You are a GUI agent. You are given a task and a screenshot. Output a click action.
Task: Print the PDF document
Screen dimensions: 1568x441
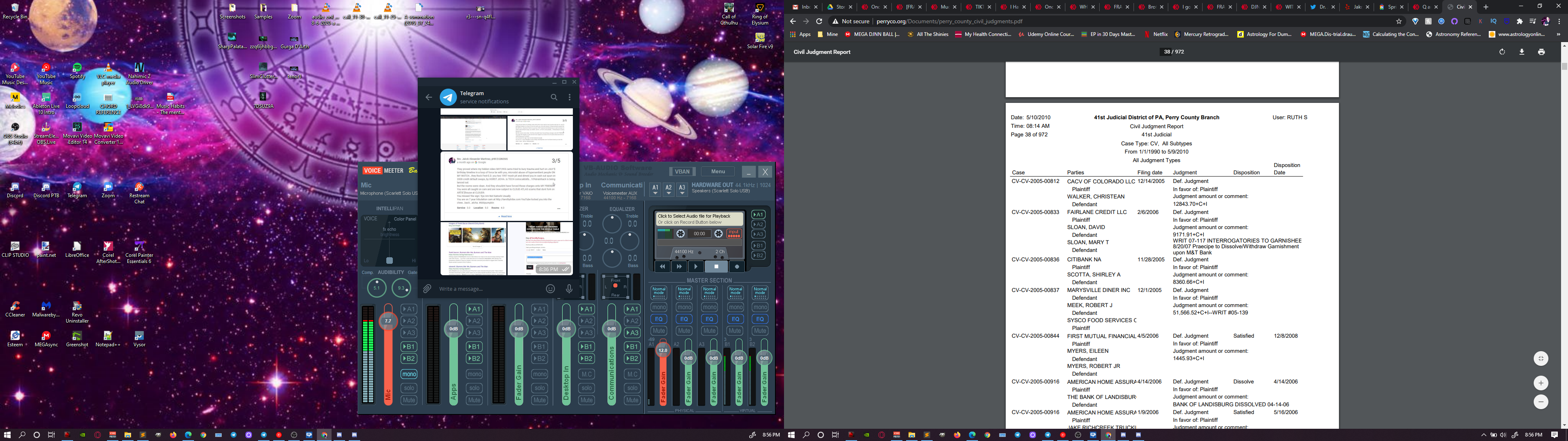click(x=1541, y=52)
